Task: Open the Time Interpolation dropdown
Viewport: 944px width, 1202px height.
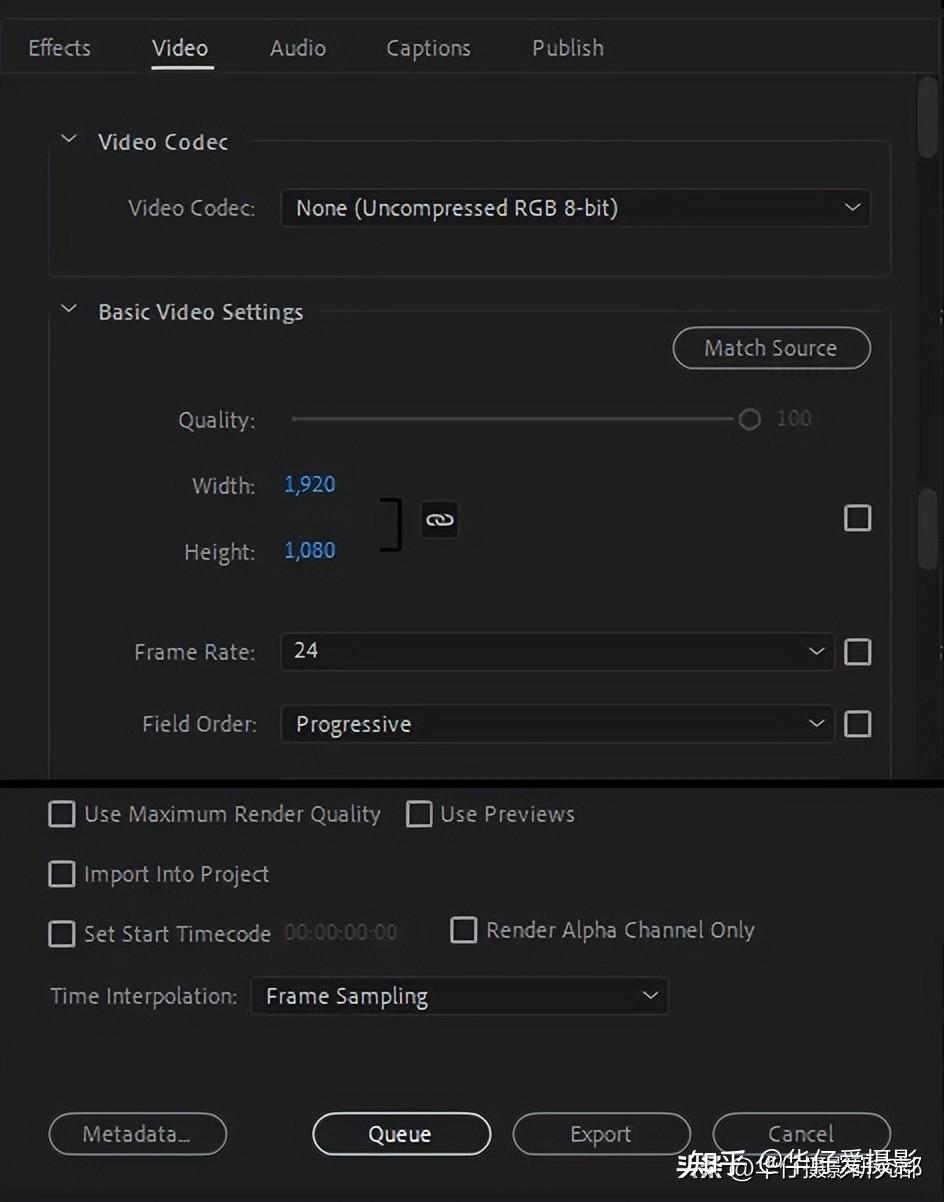Action: (459, 996)
